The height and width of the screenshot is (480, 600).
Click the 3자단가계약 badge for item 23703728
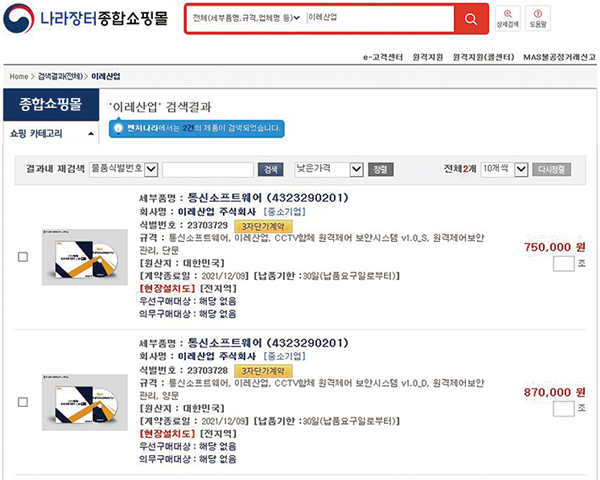263,371
